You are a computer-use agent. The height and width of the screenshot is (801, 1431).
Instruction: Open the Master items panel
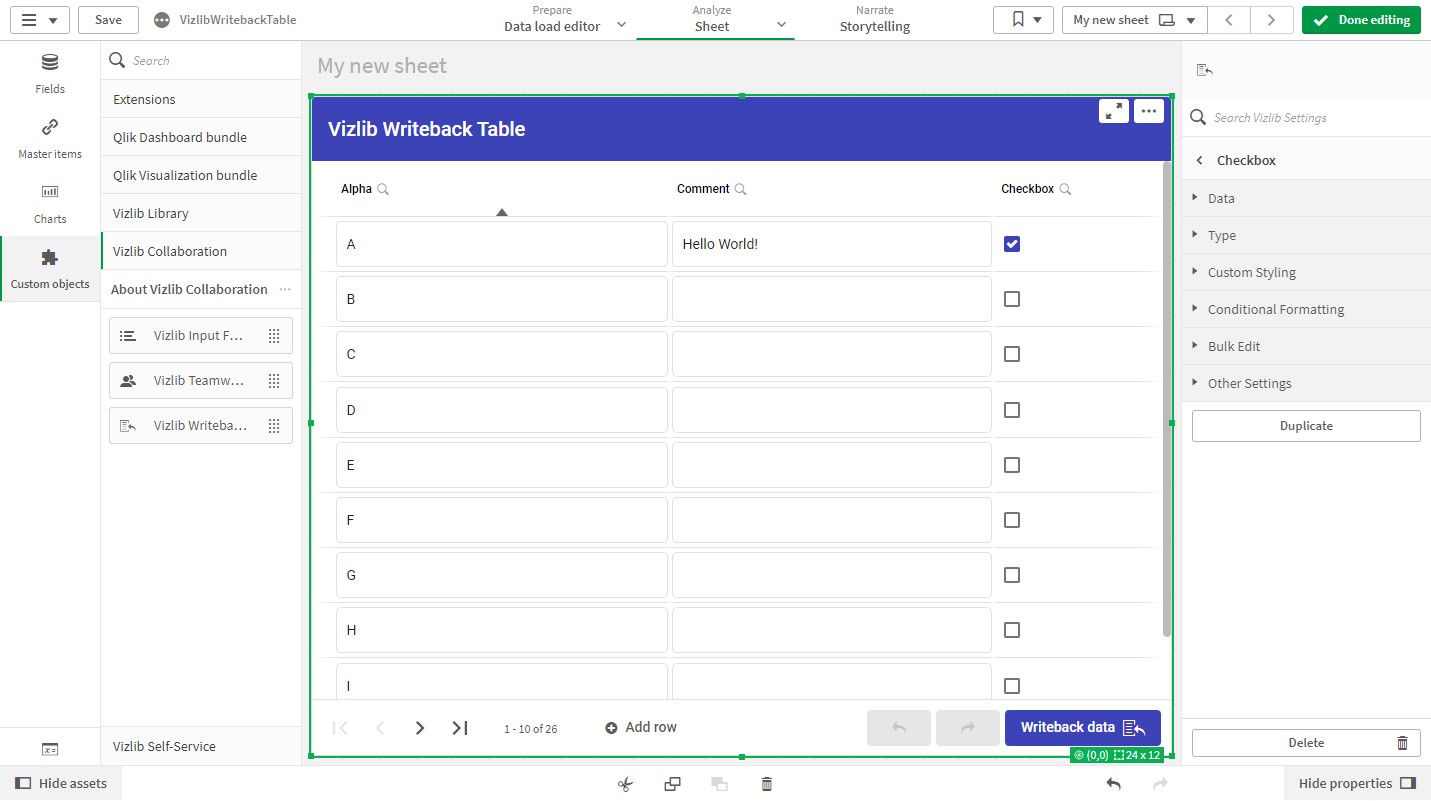[50, 138]
